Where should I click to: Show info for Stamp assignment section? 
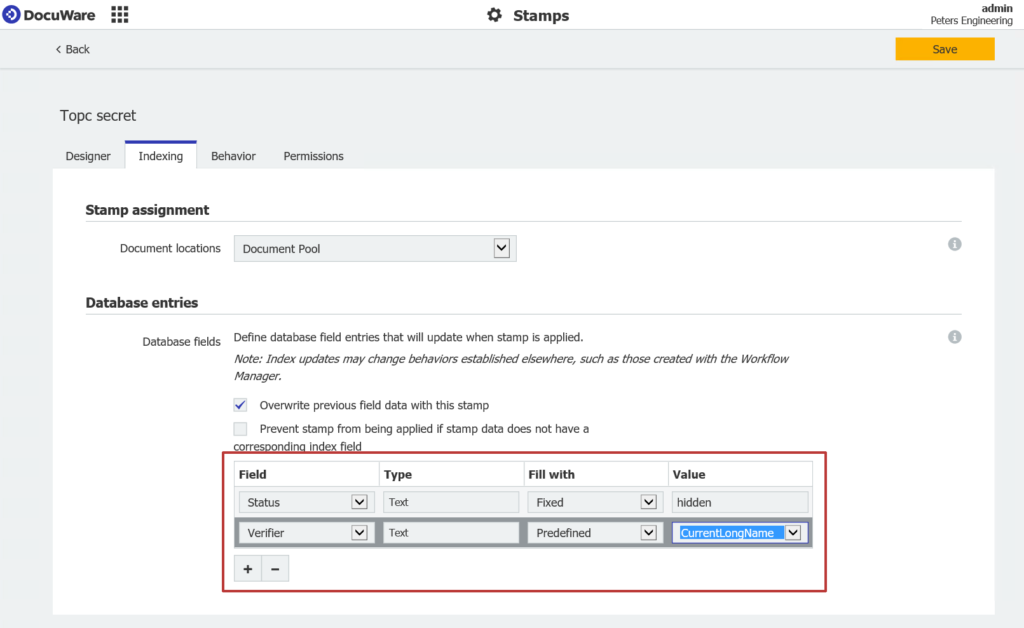(x=954, y=244)
